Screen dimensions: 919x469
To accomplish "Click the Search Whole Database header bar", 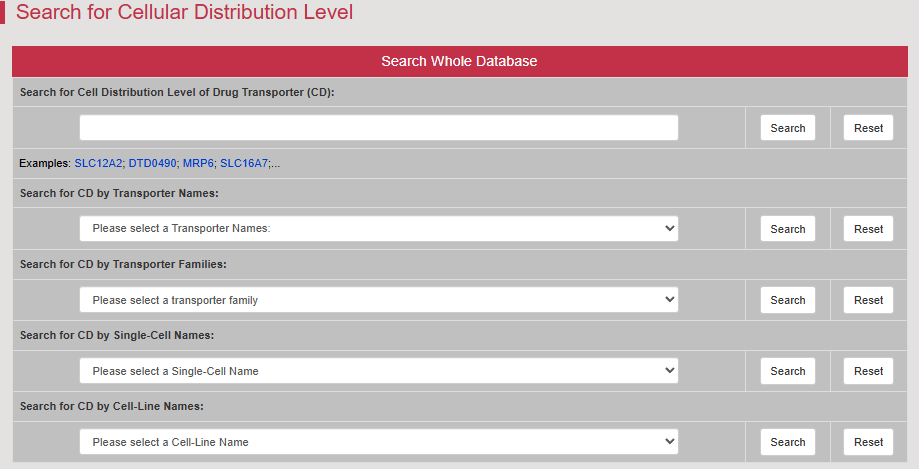I will point(460,62).
